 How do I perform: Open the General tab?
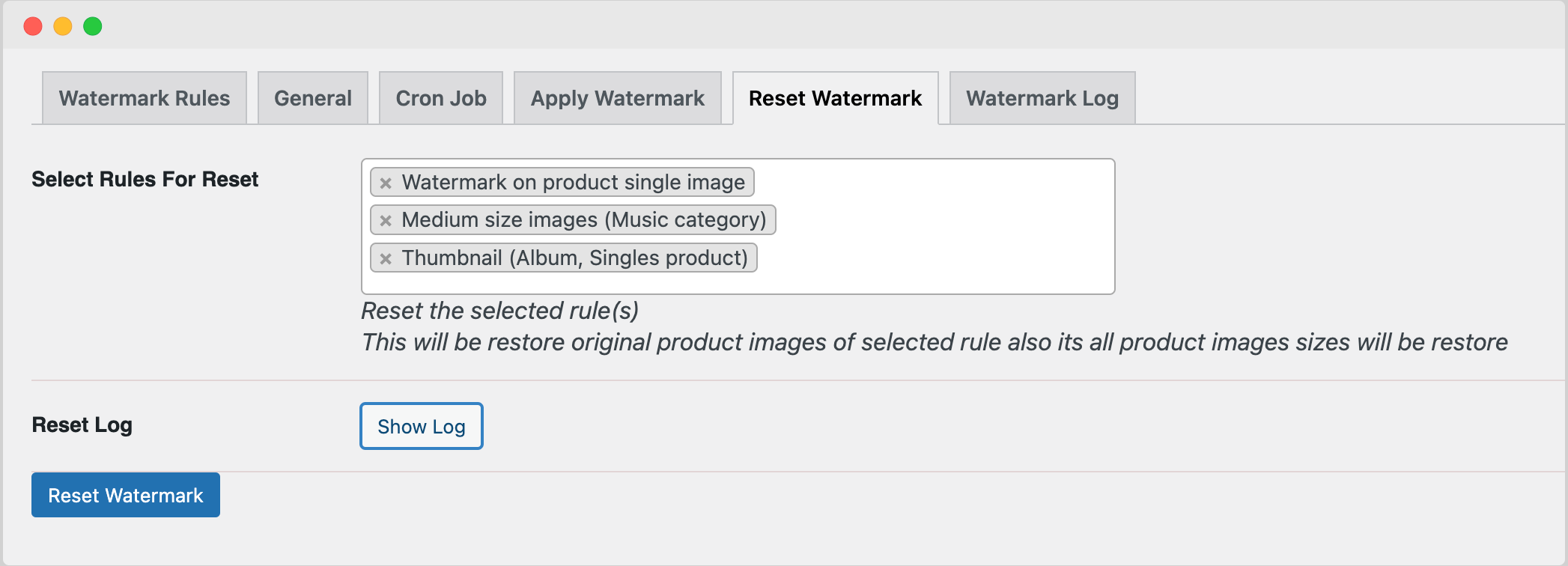pos(312,97)
